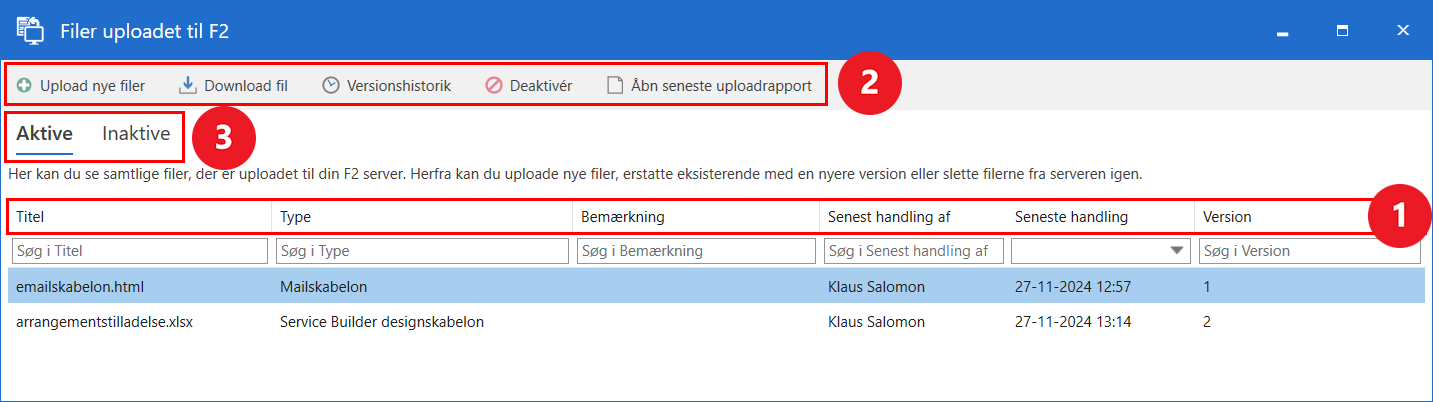The image size is (1433, 402).
Task: Click the Åbn seneste uploadrapport document icon
Action: click(x=615, y=86)
